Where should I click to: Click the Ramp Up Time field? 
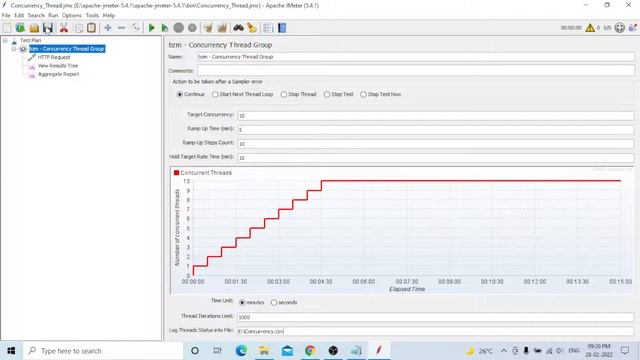pos(436,130)
